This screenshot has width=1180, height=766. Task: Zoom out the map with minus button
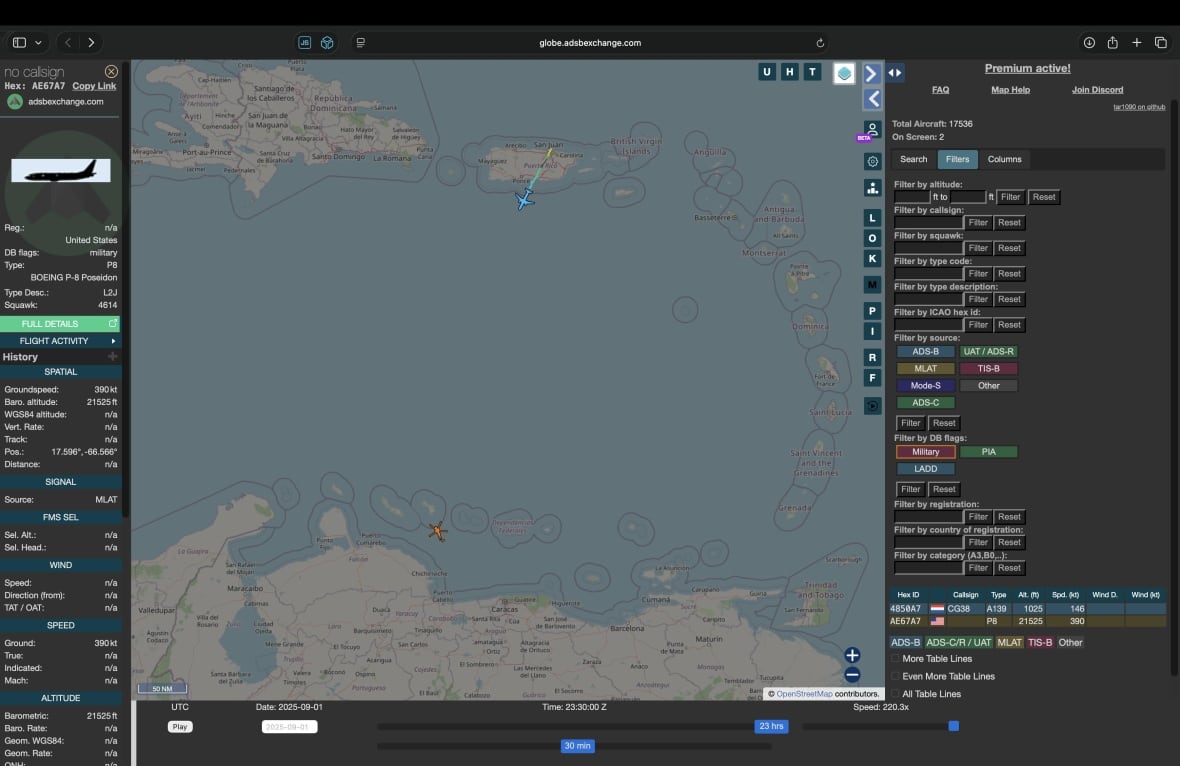tap(852, 675)
